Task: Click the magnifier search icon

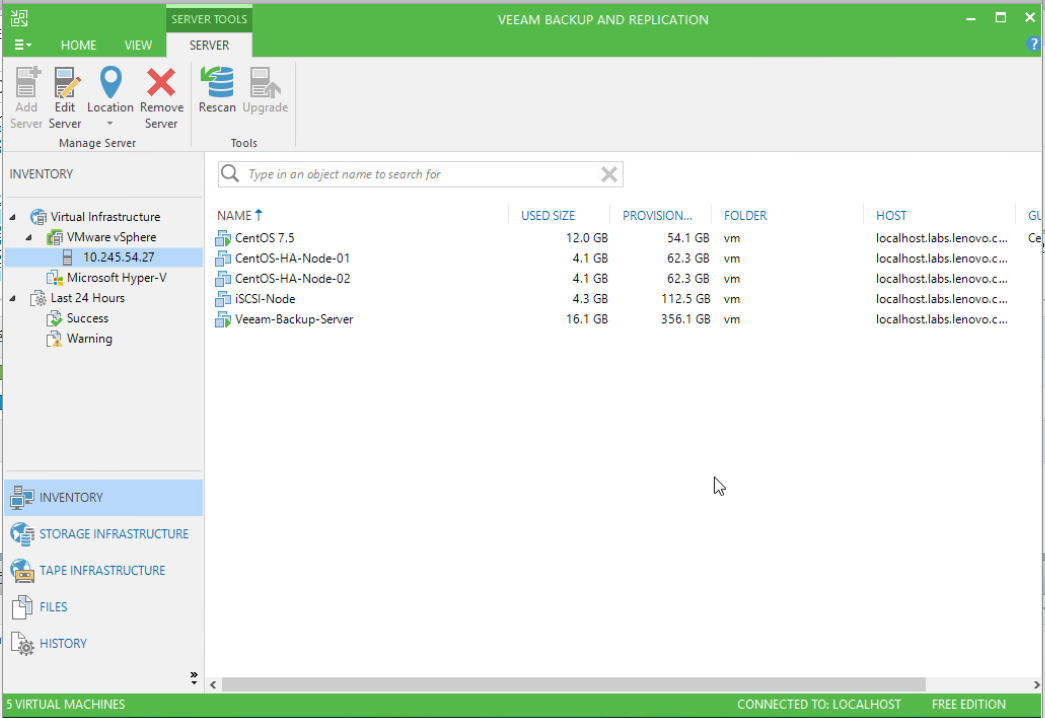Action: coord(230,173)
